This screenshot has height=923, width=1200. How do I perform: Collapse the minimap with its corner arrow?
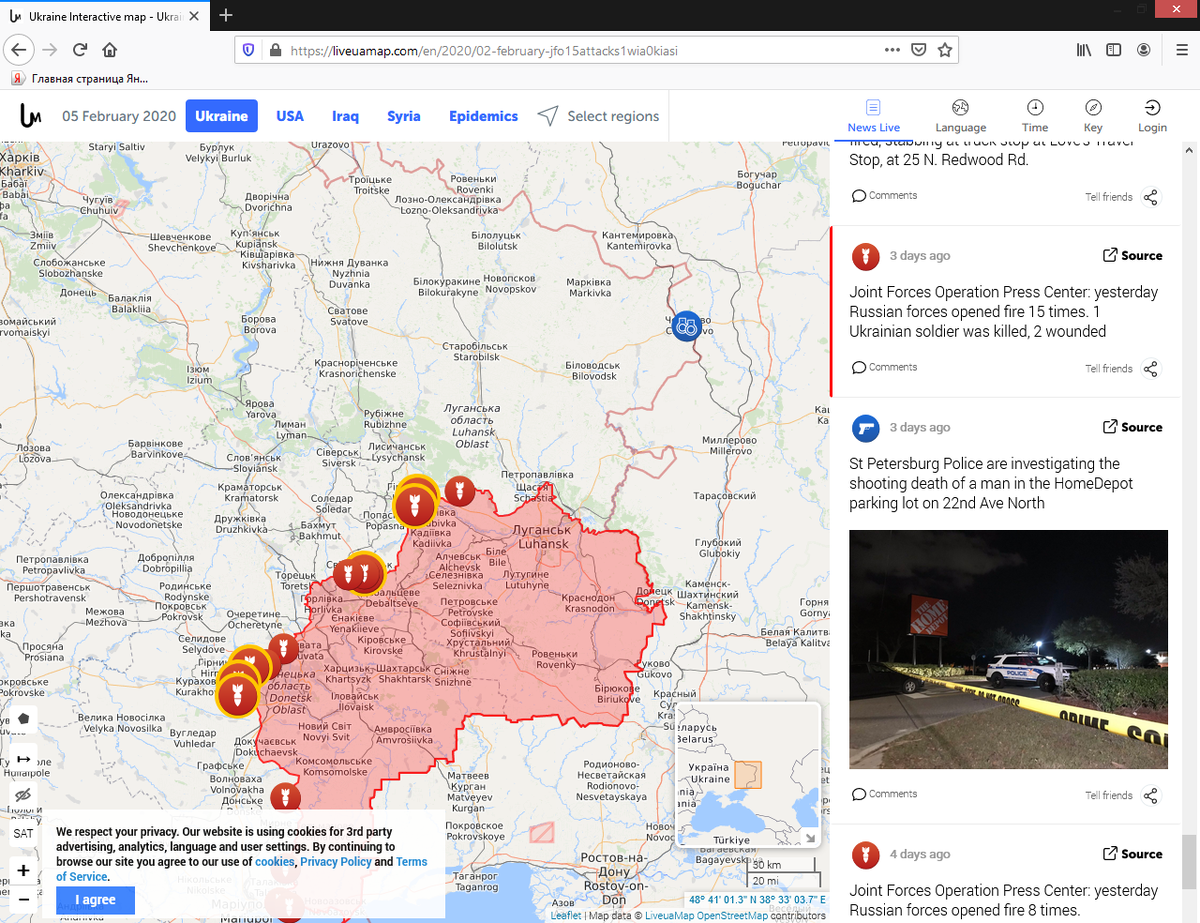[x=810, y=838]
